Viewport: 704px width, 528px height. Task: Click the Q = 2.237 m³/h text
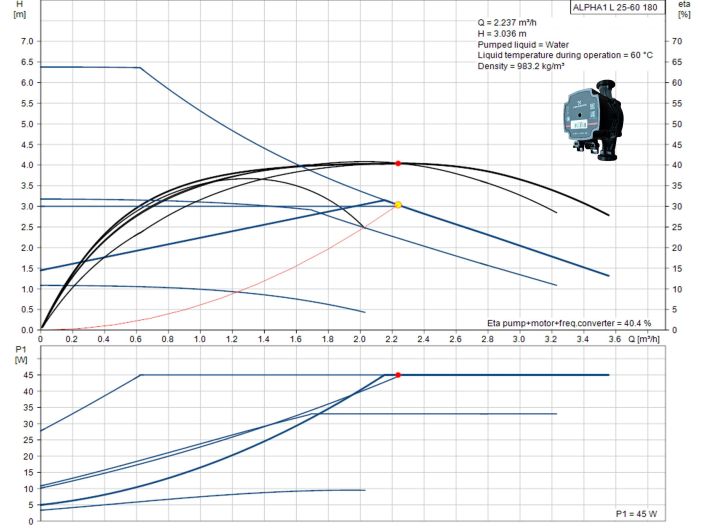(x=514, y=22)
